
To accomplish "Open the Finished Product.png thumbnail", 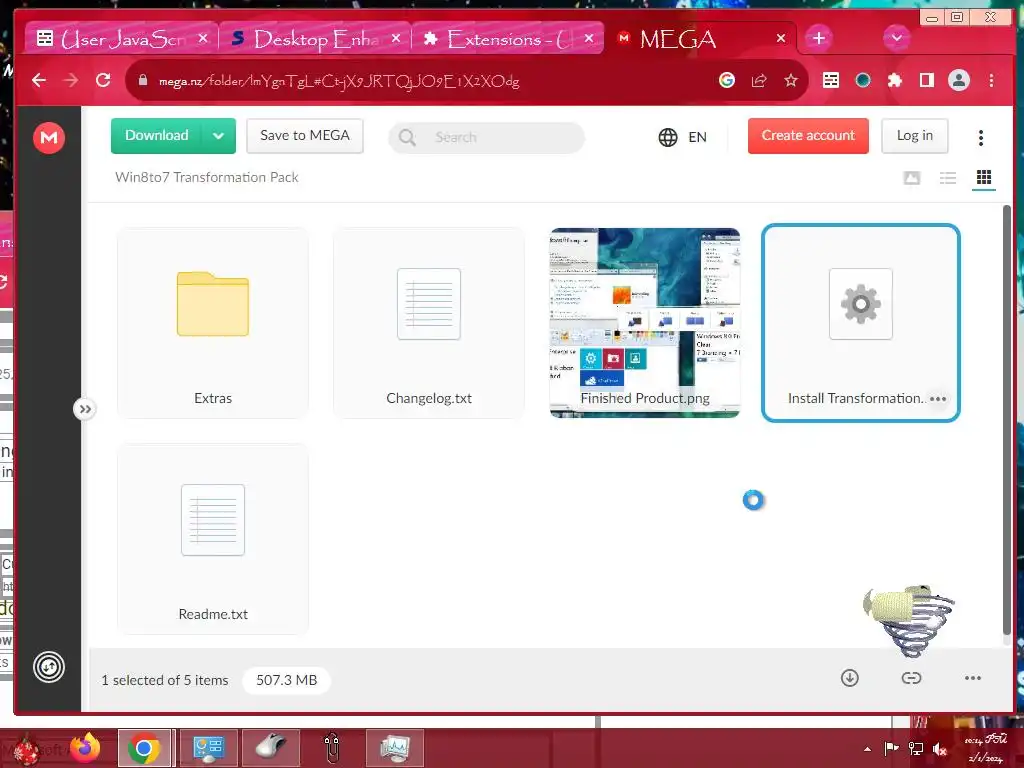I will 645,323.
